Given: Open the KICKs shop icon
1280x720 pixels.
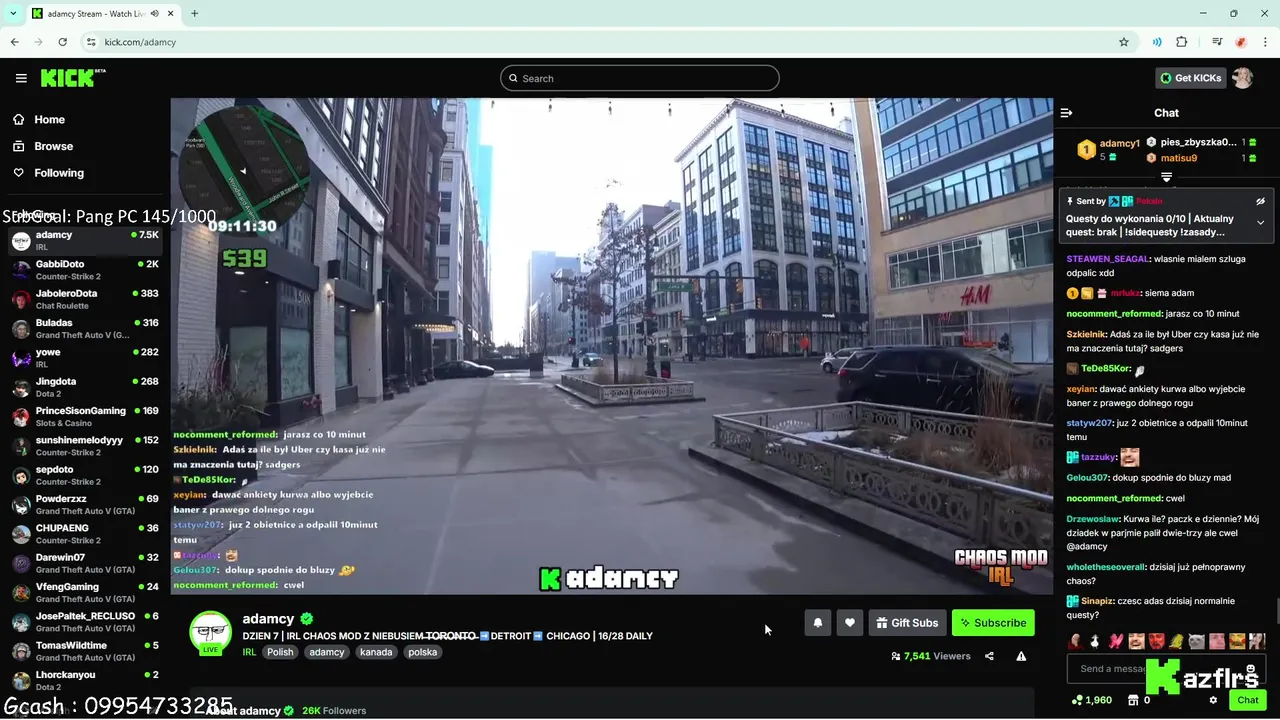Looking at the screenshot, I should (1132, 700).
